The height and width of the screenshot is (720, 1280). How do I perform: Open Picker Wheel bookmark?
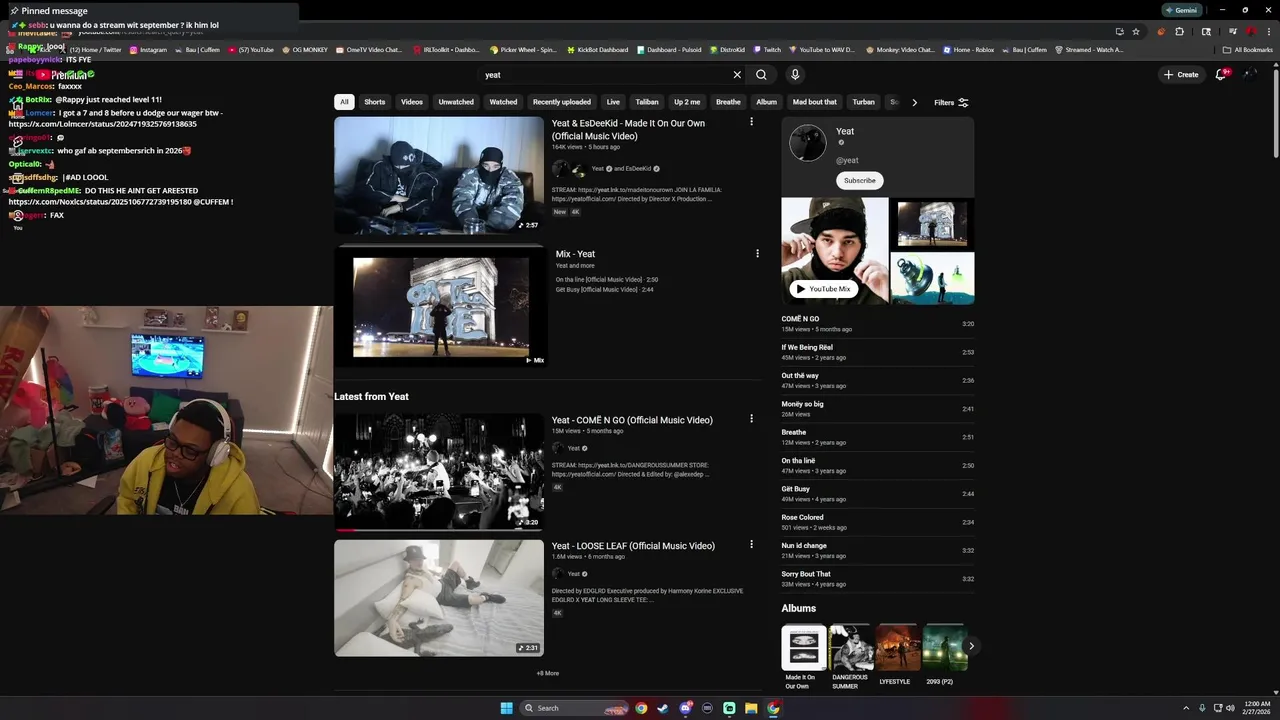pyautogui.click(x=523, y=49)
